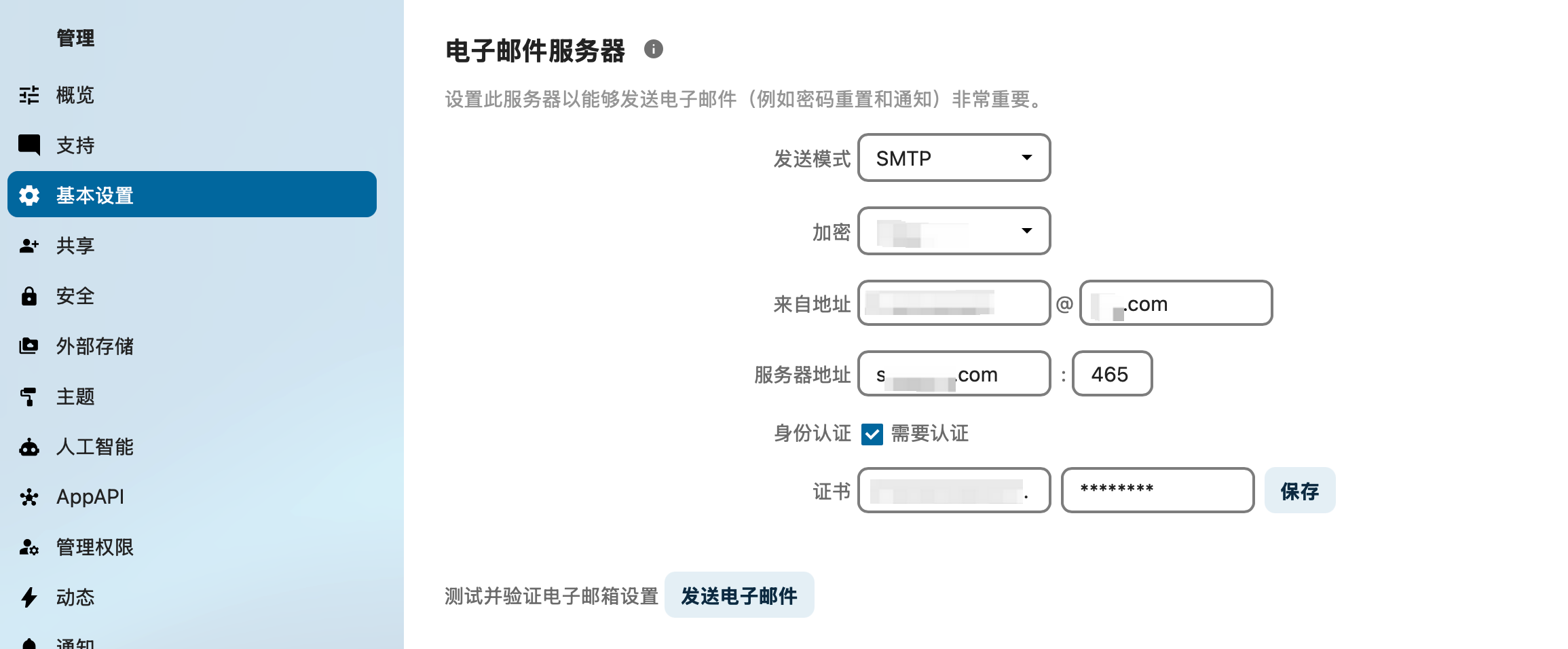Screen dimensions: 1568x649
Task: Click the 人工智能 robot icon
Action: (29, 447)
